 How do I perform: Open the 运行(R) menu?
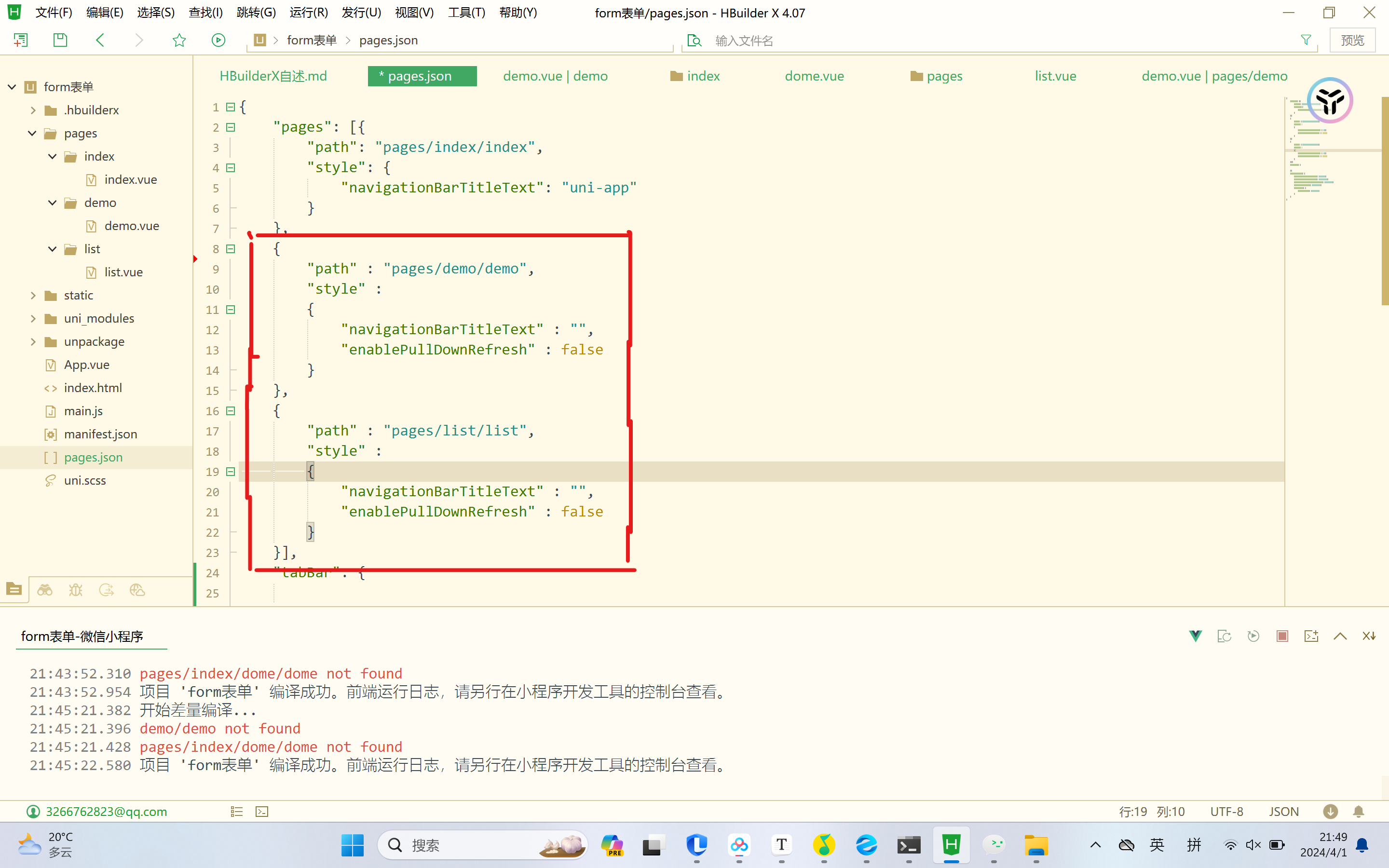point(308,13)
